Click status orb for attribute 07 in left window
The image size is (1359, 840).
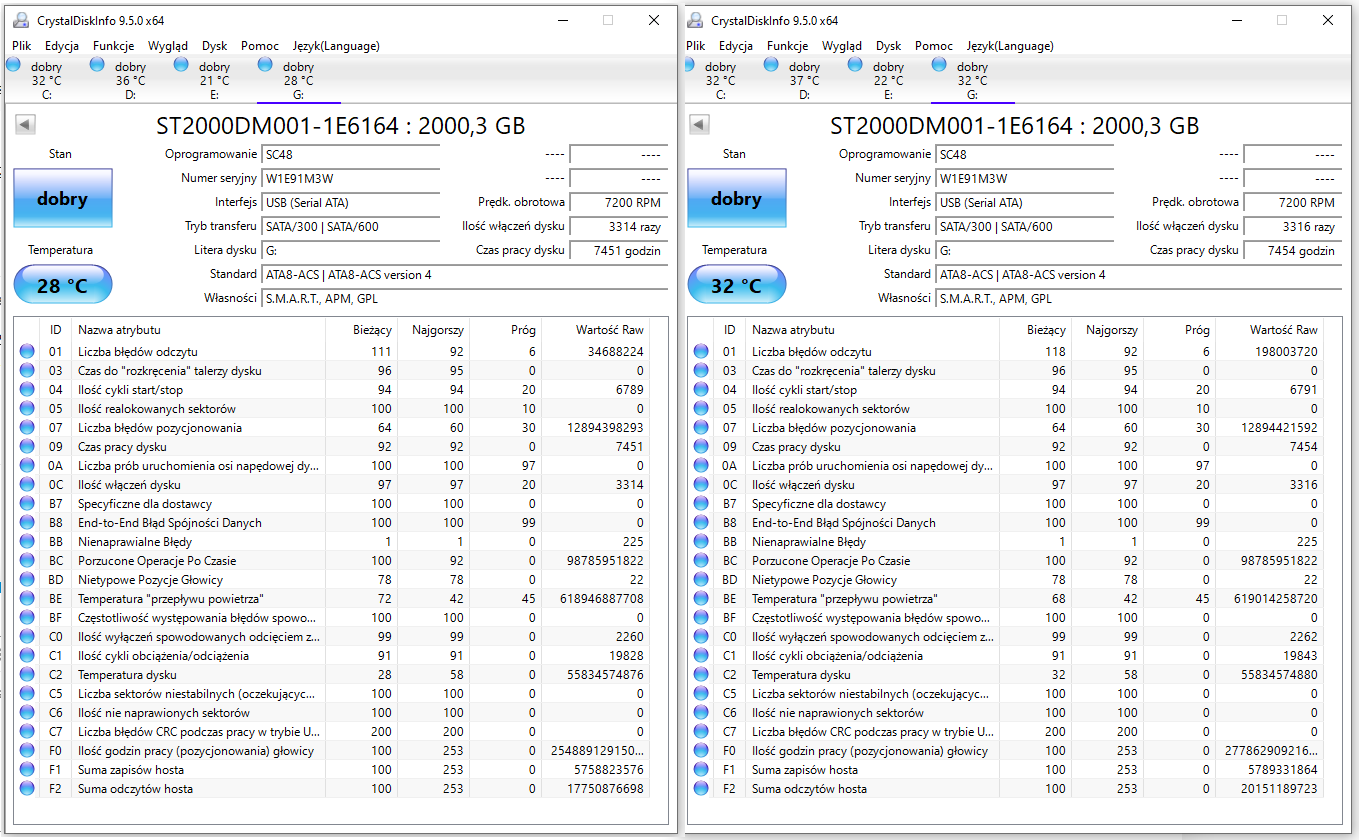click(x=26, y=428)
